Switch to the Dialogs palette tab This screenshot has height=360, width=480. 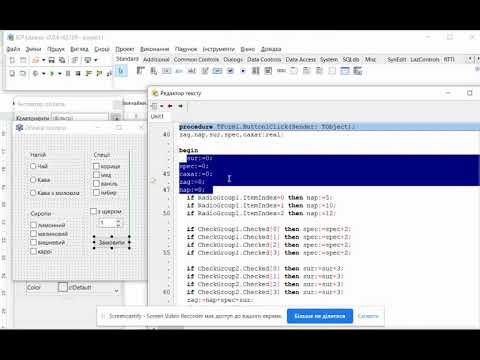pyautogui.click(x=233, y=59)
